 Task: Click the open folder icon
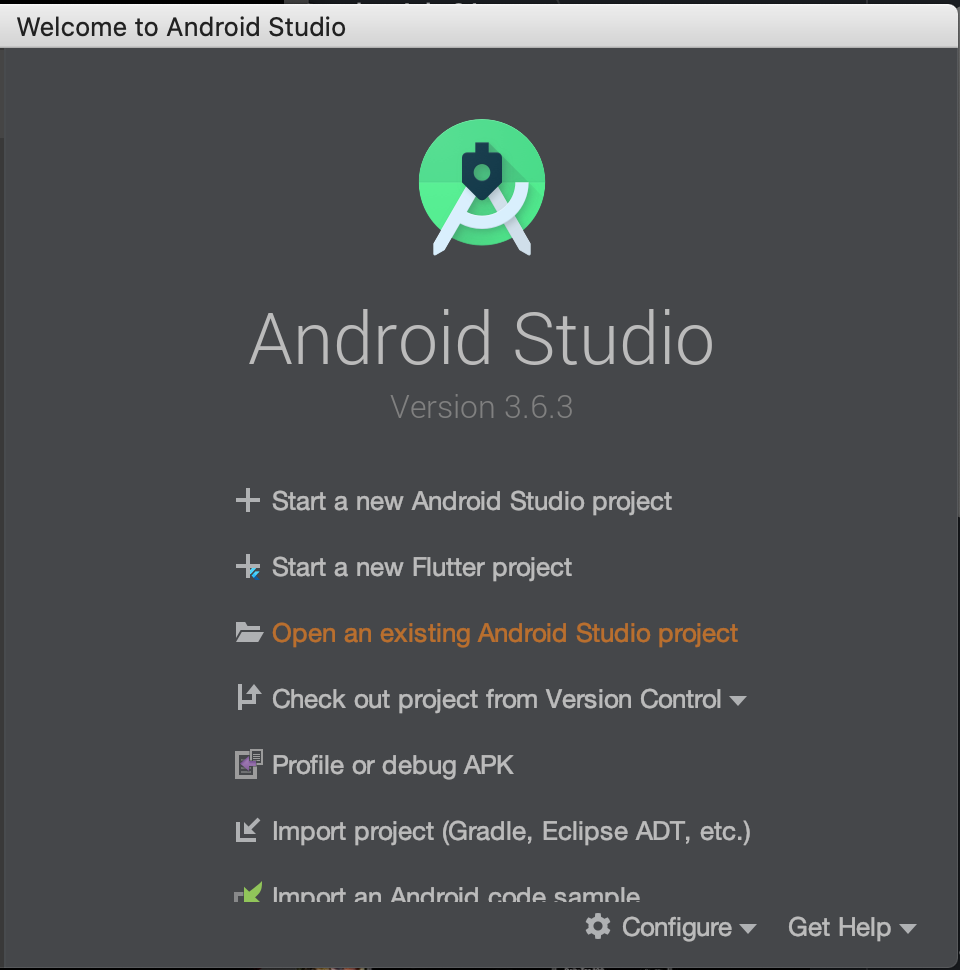(x=249, y=633)
